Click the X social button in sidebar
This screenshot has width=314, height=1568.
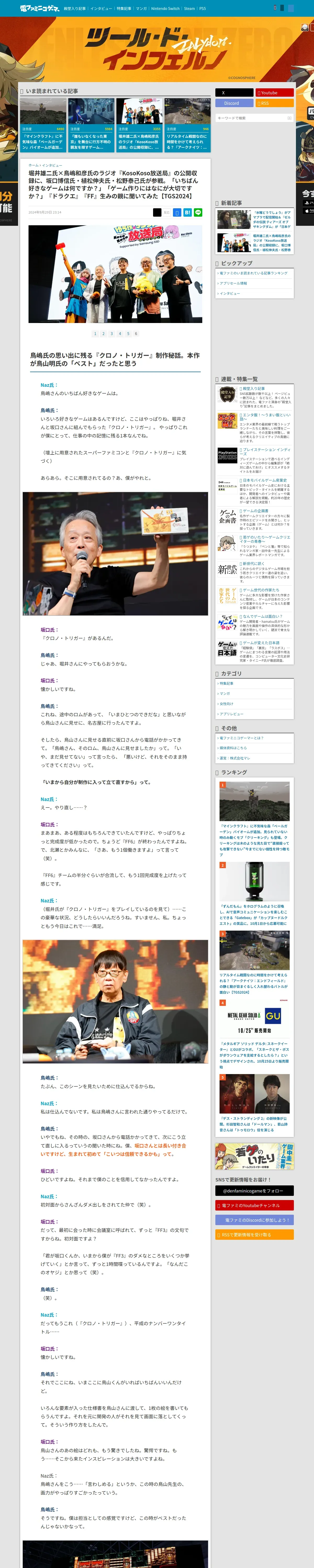[234, 93]
